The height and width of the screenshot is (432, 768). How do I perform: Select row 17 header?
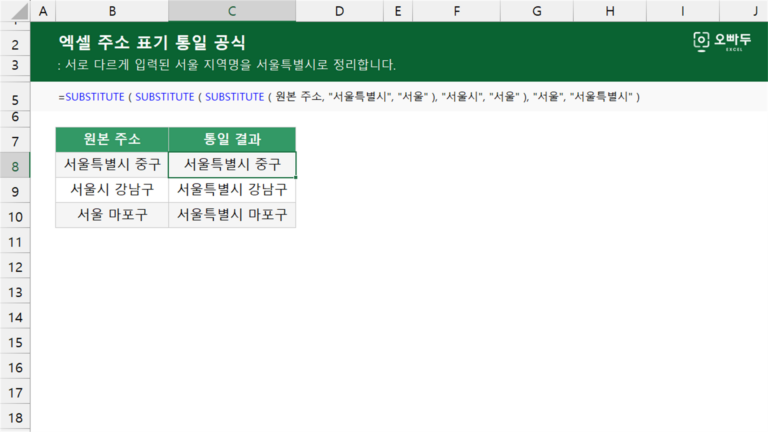point(15,393)
